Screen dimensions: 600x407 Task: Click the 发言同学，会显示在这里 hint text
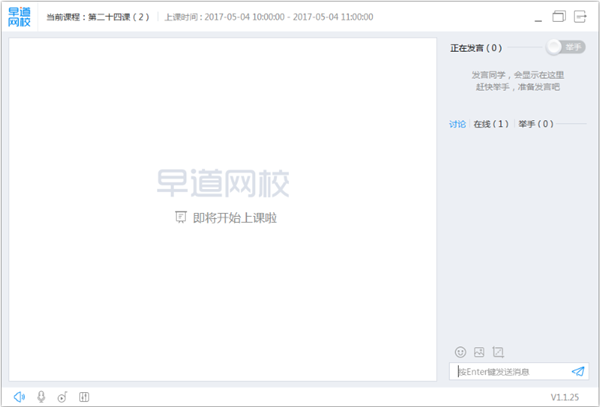pyautogui.click(x=518, y=75)
